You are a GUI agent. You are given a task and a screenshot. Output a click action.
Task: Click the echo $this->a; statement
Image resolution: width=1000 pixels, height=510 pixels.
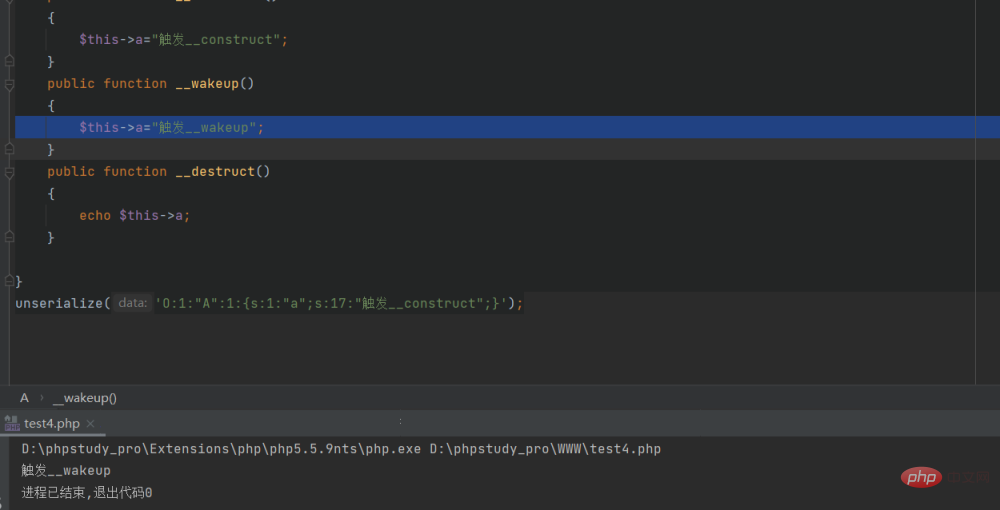135,215
